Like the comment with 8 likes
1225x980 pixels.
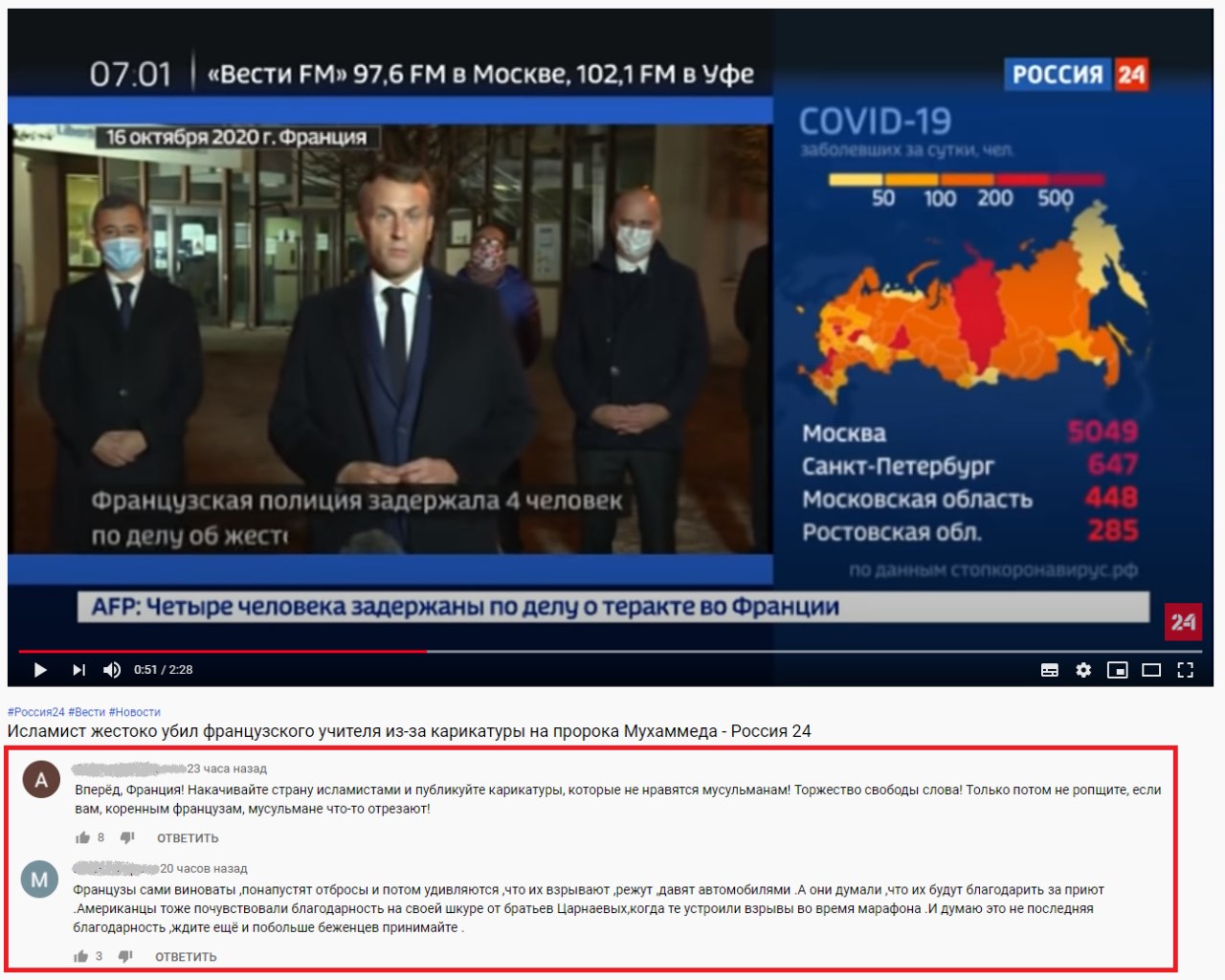tap(82, 837)
